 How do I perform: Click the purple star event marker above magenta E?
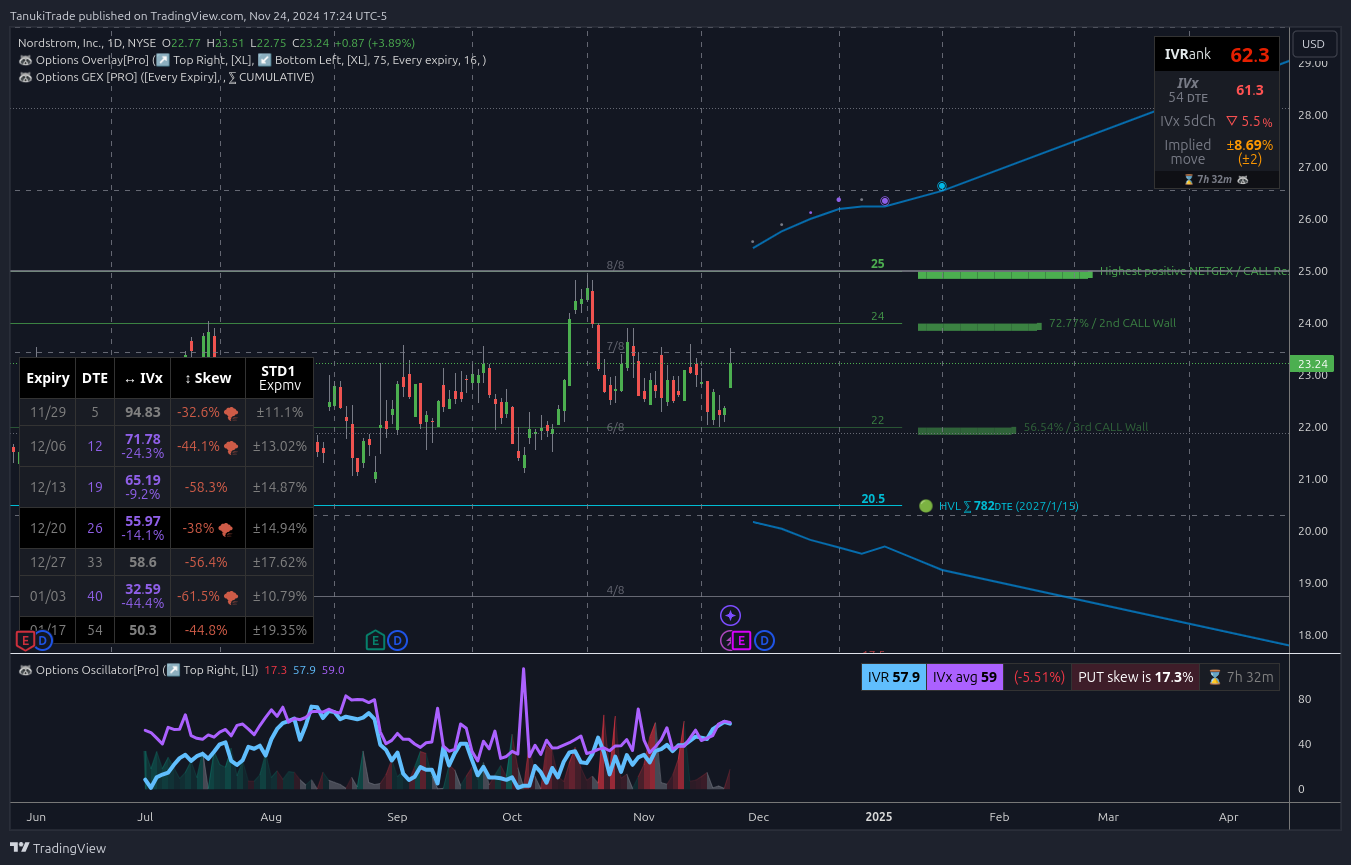pyautogui.click(x=731, y=615)
